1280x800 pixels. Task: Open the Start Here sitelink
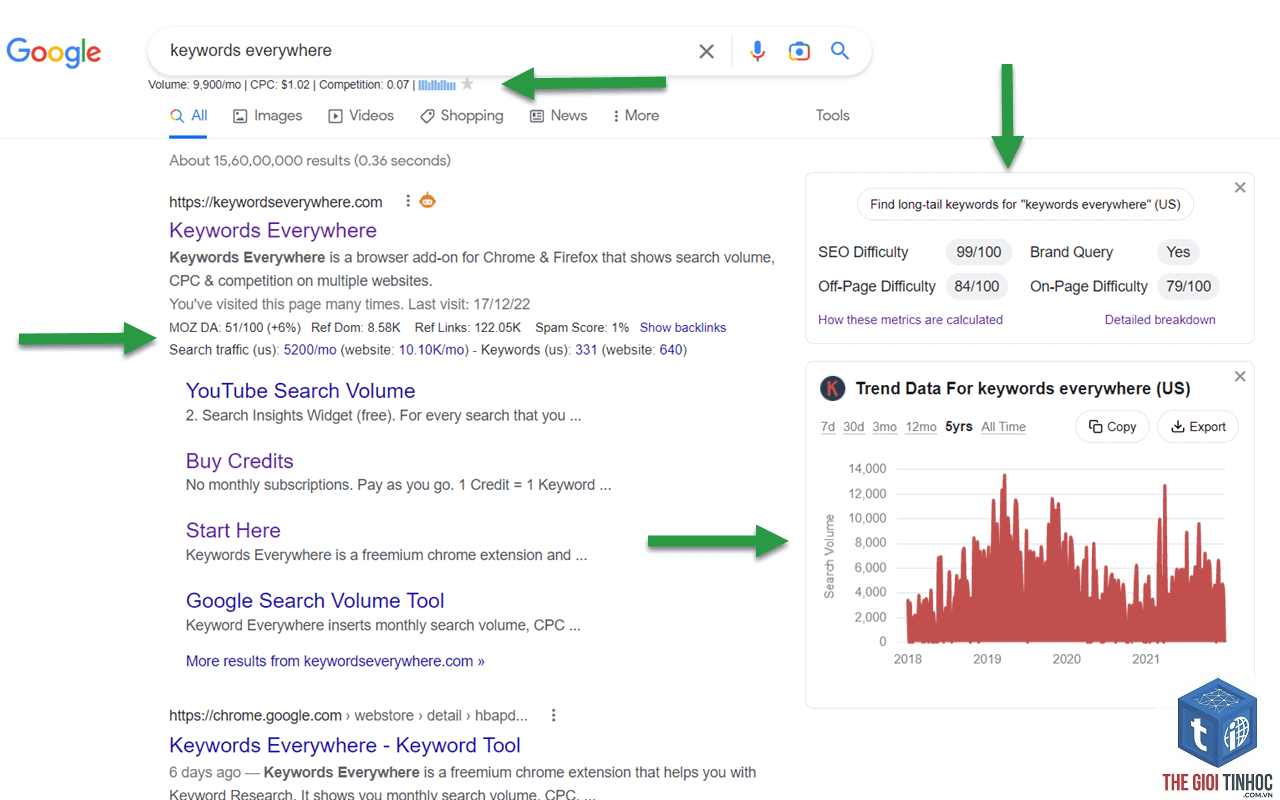[x=233, y=531]
